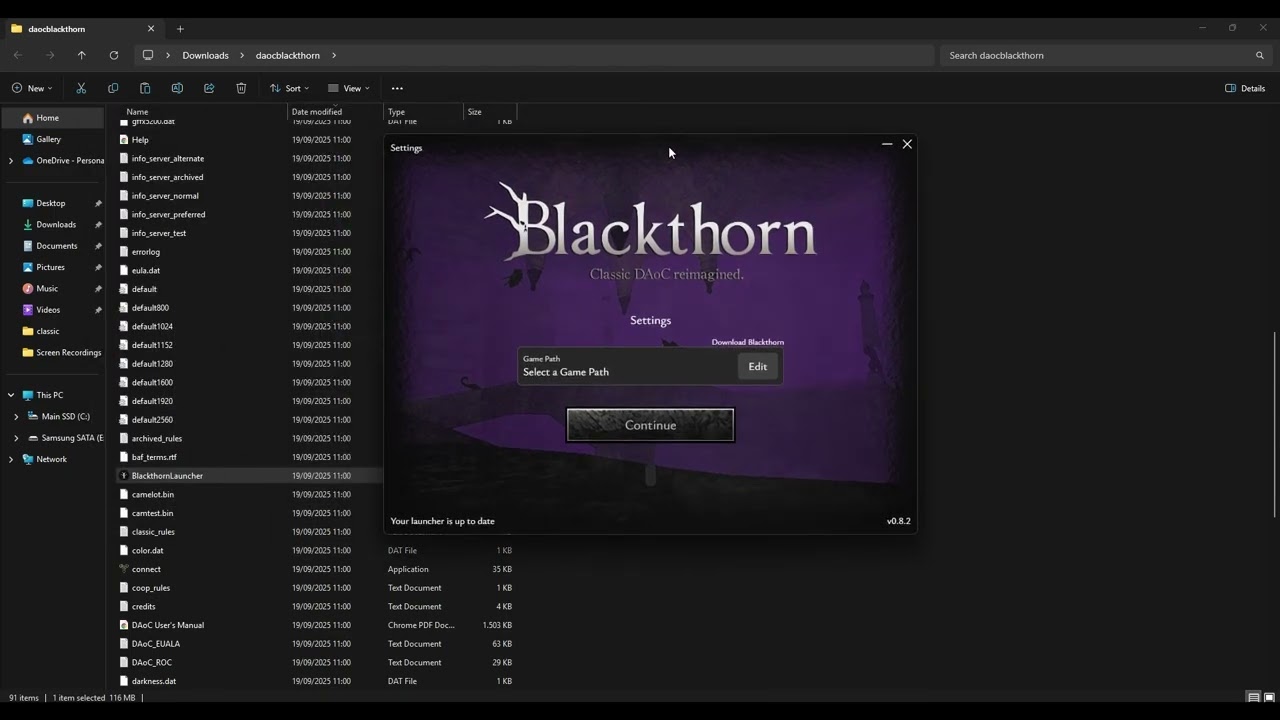Viewport: 1280px width, 720px height.
Task: Open the Details pane button
Action: pos(1246,88)
